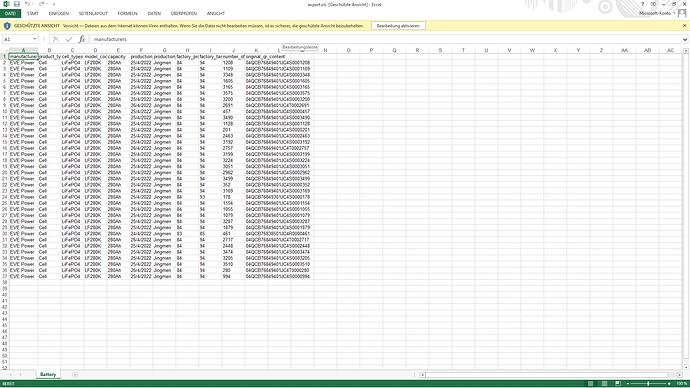Image resolution: width=690 pixels, height=388 pixels.
Task: Open the Excel application icon menu
Action: [6, 4]
